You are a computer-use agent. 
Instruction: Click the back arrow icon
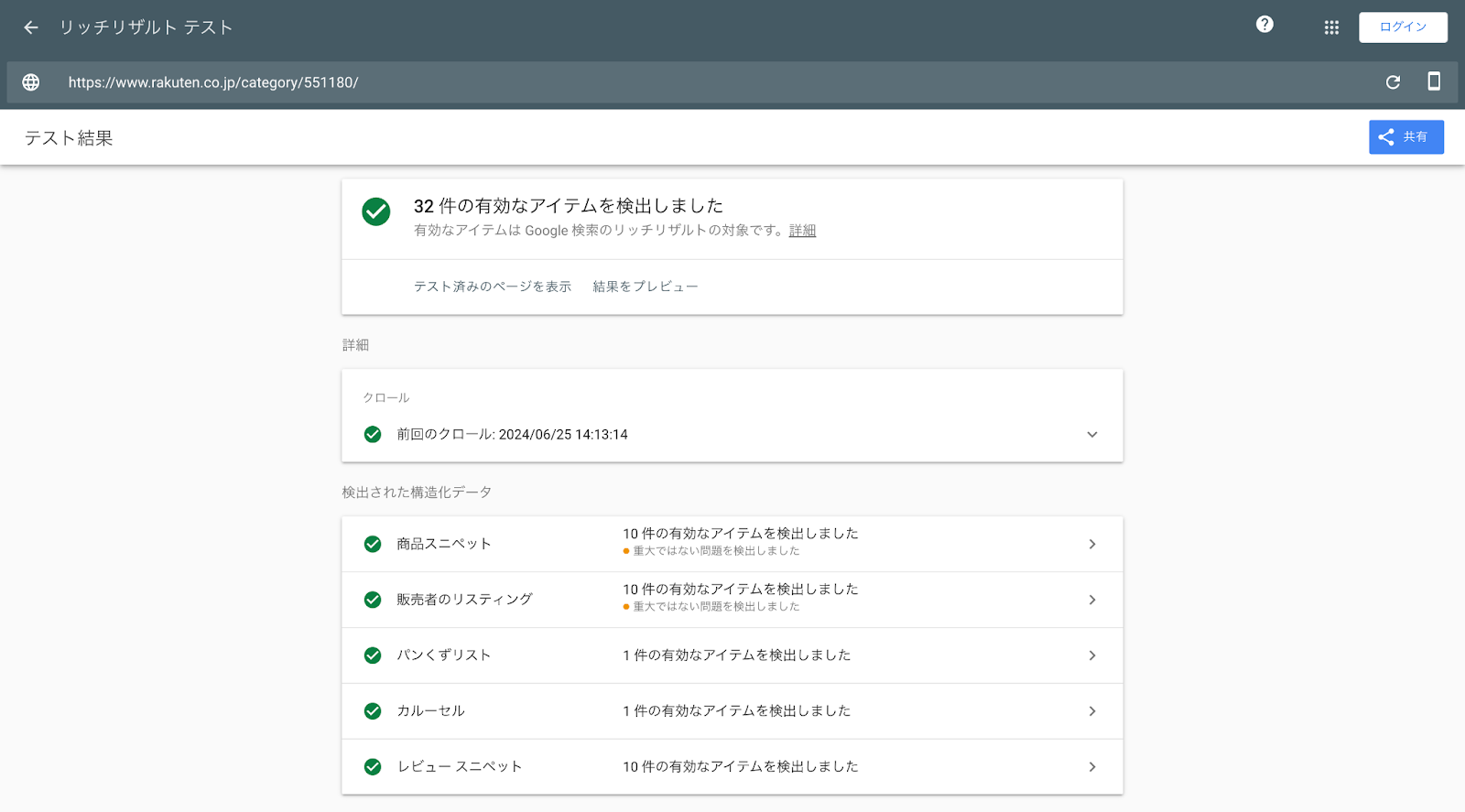click(31, 27)
